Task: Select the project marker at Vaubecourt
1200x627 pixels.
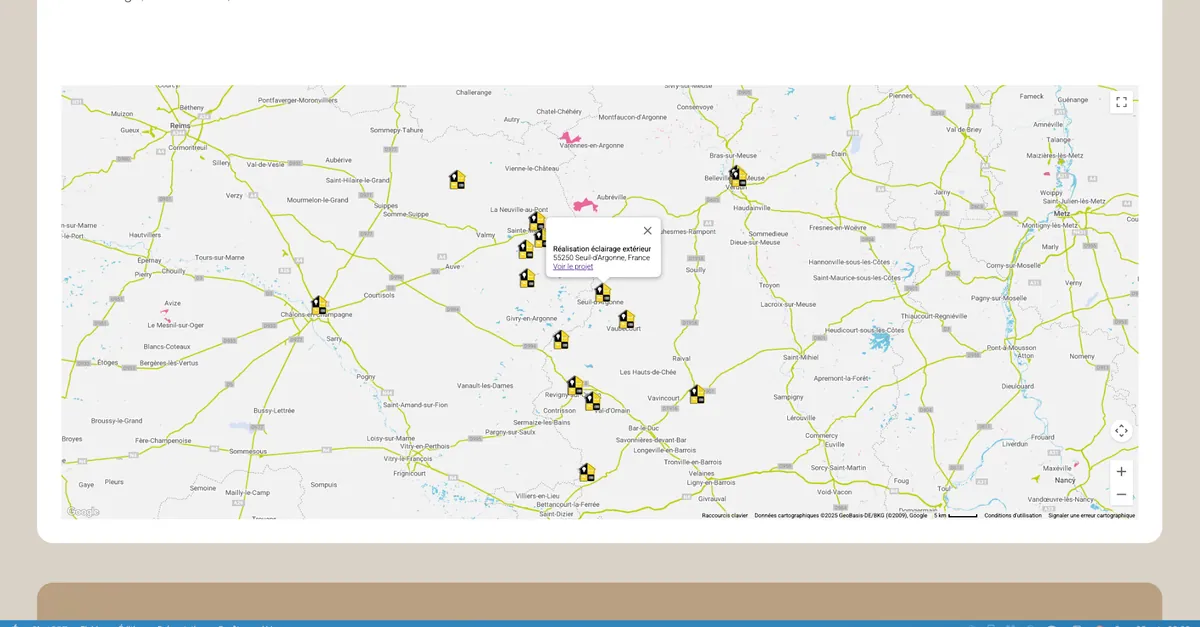Action: 627,319
